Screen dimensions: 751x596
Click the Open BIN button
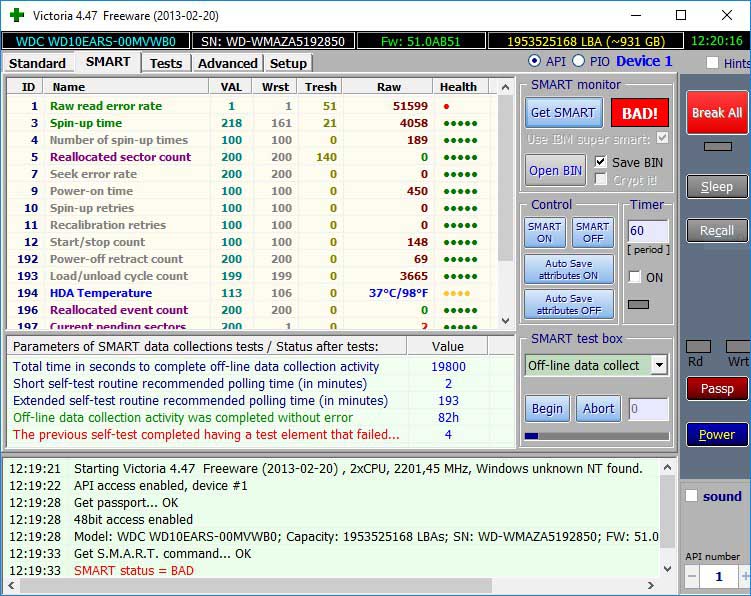[x=555, y=171]
